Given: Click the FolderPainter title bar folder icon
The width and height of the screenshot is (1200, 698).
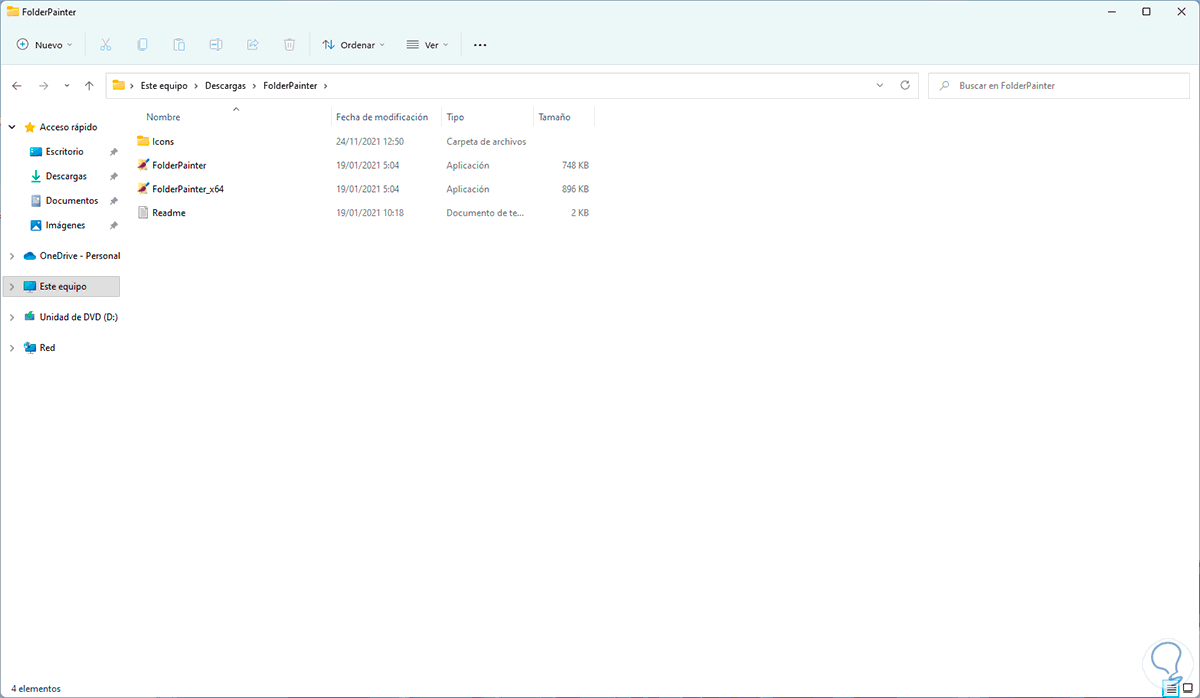Looking at the screenshot, I should coord(12,11).
